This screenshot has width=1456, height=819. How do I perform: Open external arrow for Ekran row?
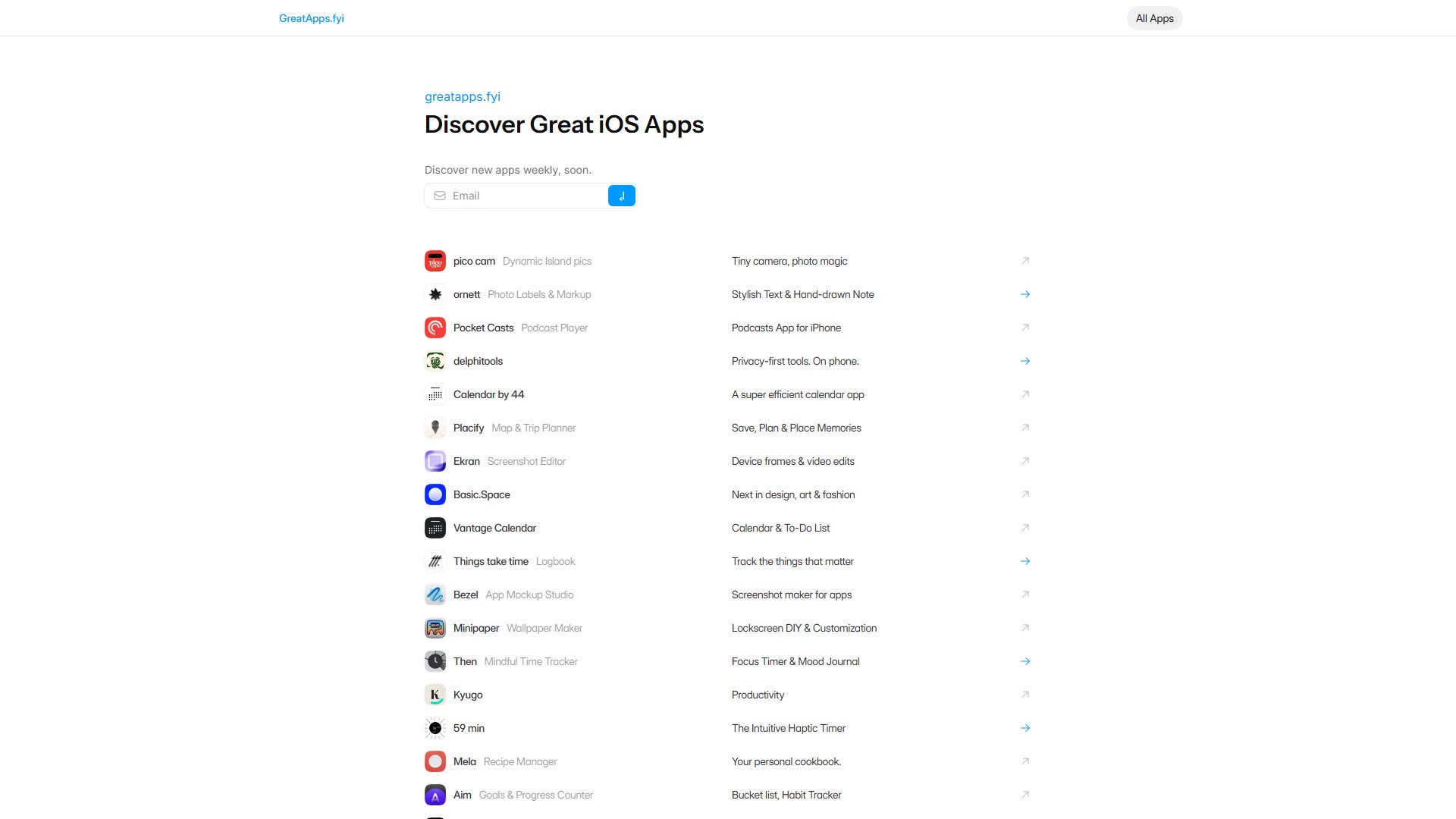click(1025, 461)
